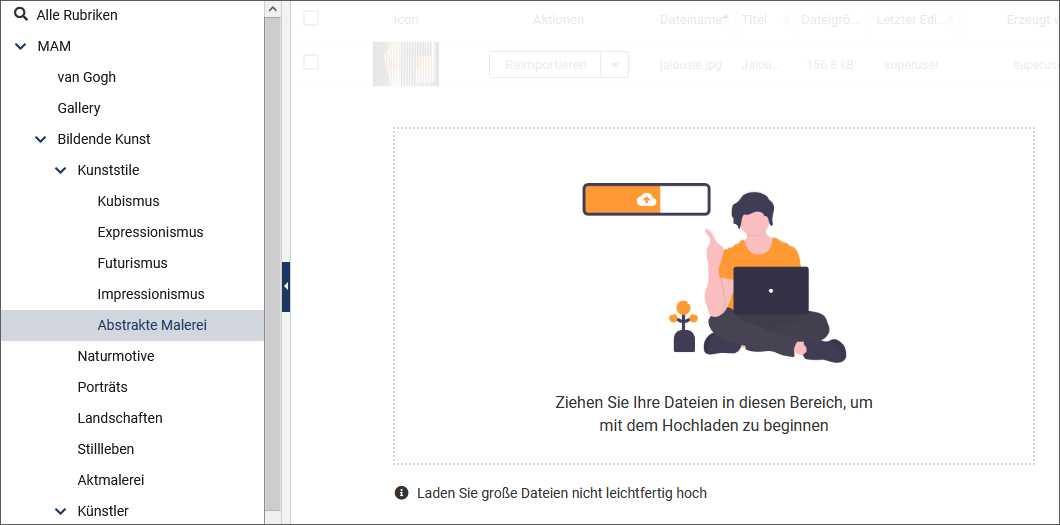
Task: Collapse the sidebar with the blue handle
Action: (x=286, y=286)
